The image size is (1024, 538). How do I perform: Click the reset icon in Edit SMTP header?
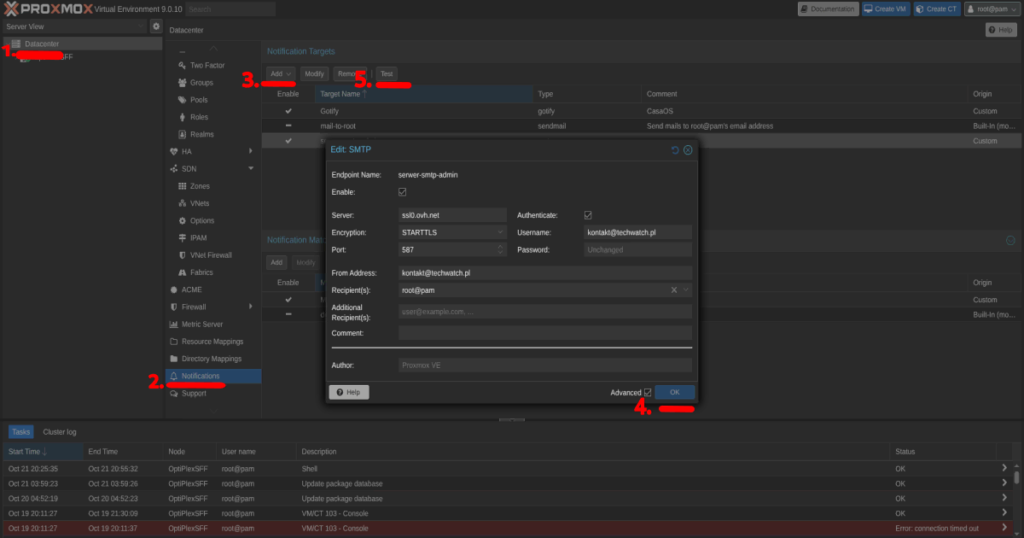click(675, 150)
